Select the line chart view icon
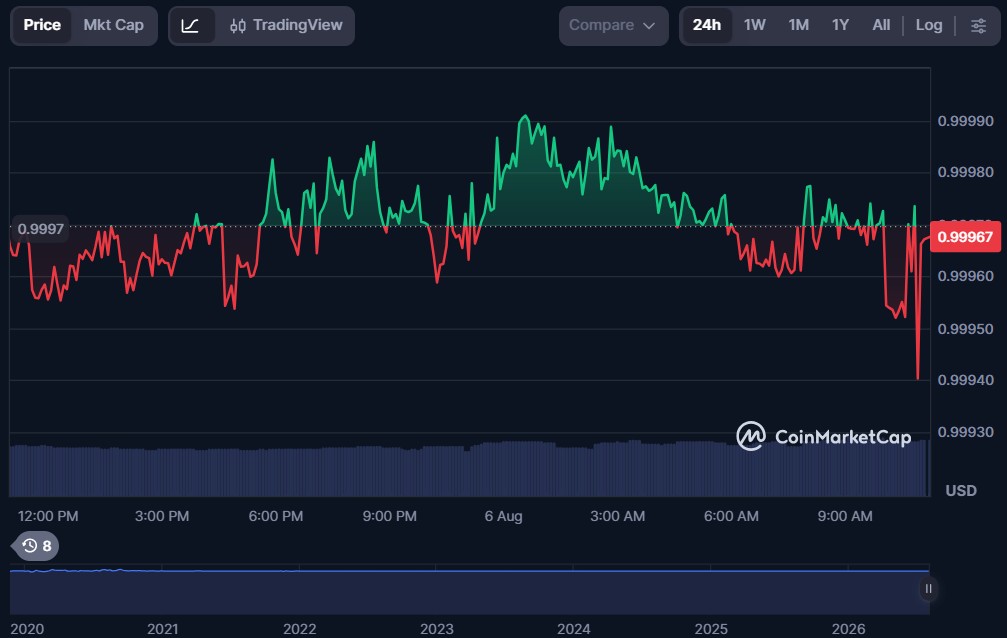The height and width of the screenshot is (638, 1007). click(x=190, y=26)
